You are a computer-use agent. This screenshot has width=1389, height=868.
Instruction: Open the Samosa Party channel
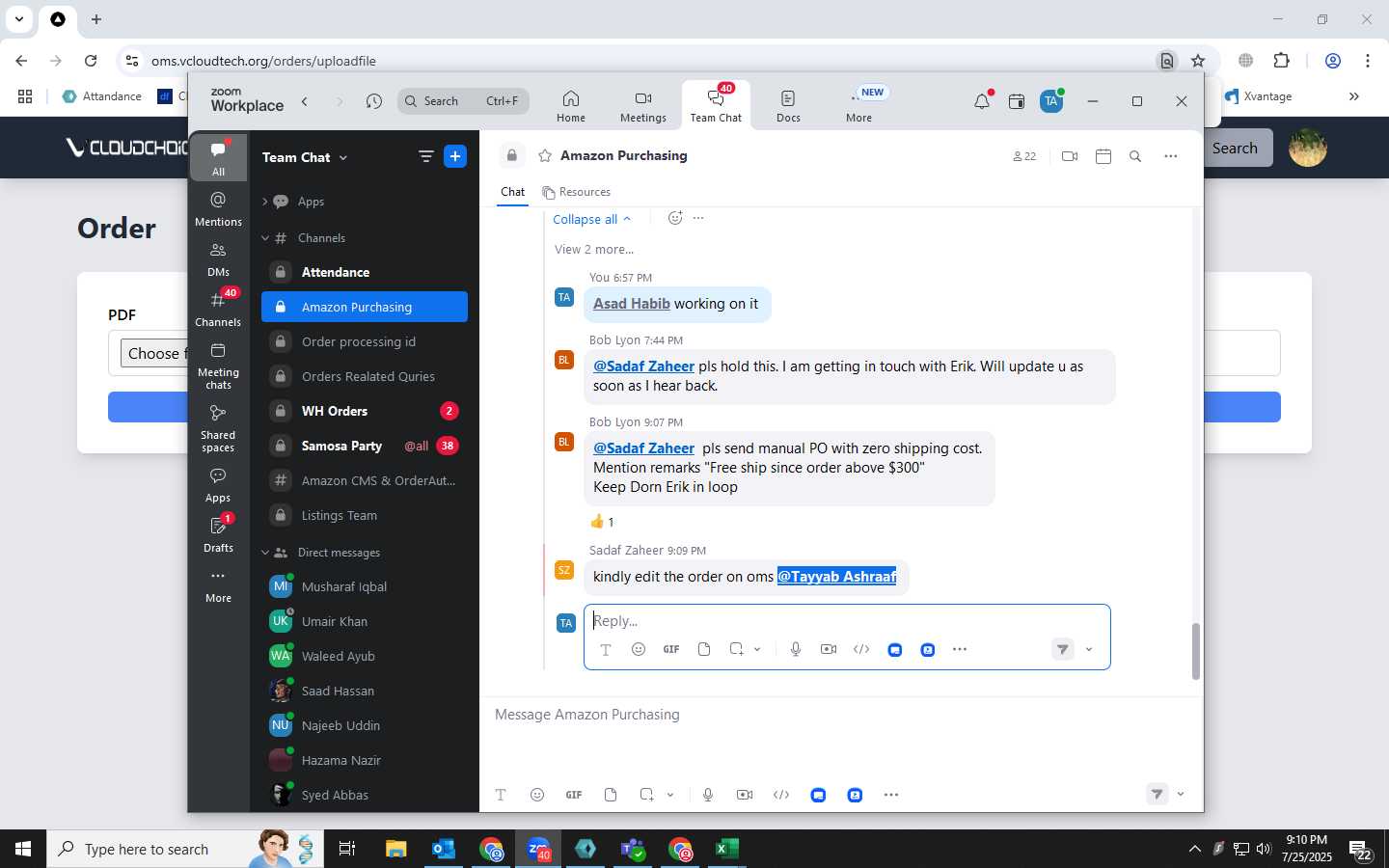pyautogui.click(x=365, y=446)
